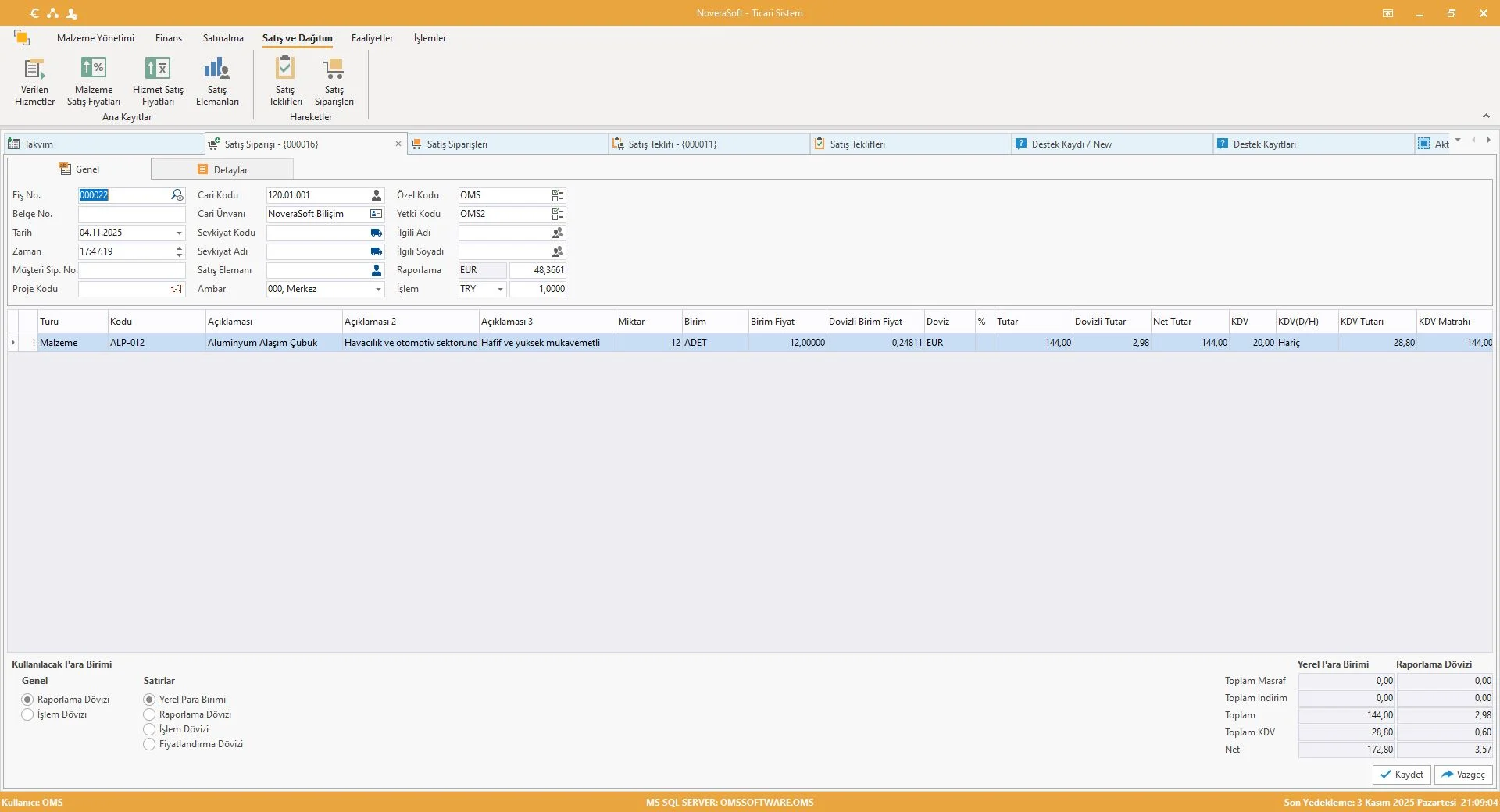Open Hizmet Satış Fiyatları icon
This screenshot has height=812, width=1500.
pyautogui.click(x=158, y=81)
